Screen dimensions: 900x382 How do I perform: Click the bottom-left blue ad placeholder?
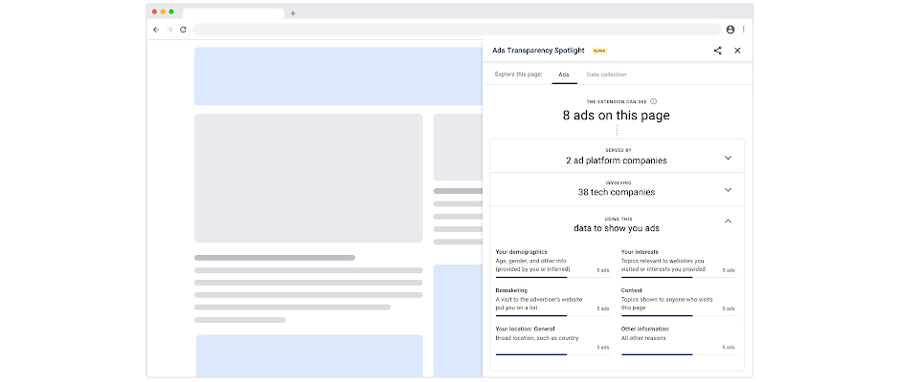(309, 356)
